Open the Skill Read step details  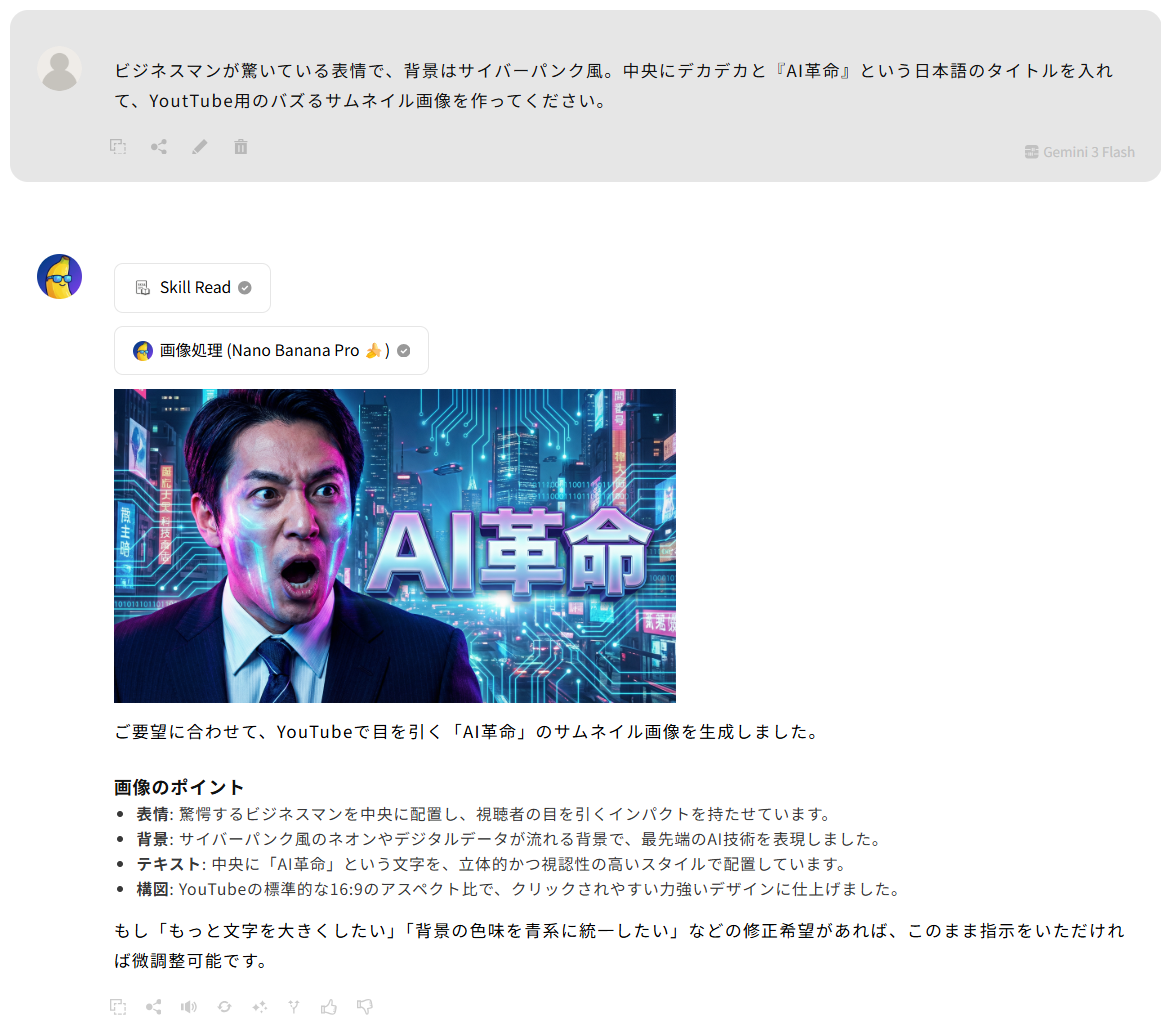192,287
